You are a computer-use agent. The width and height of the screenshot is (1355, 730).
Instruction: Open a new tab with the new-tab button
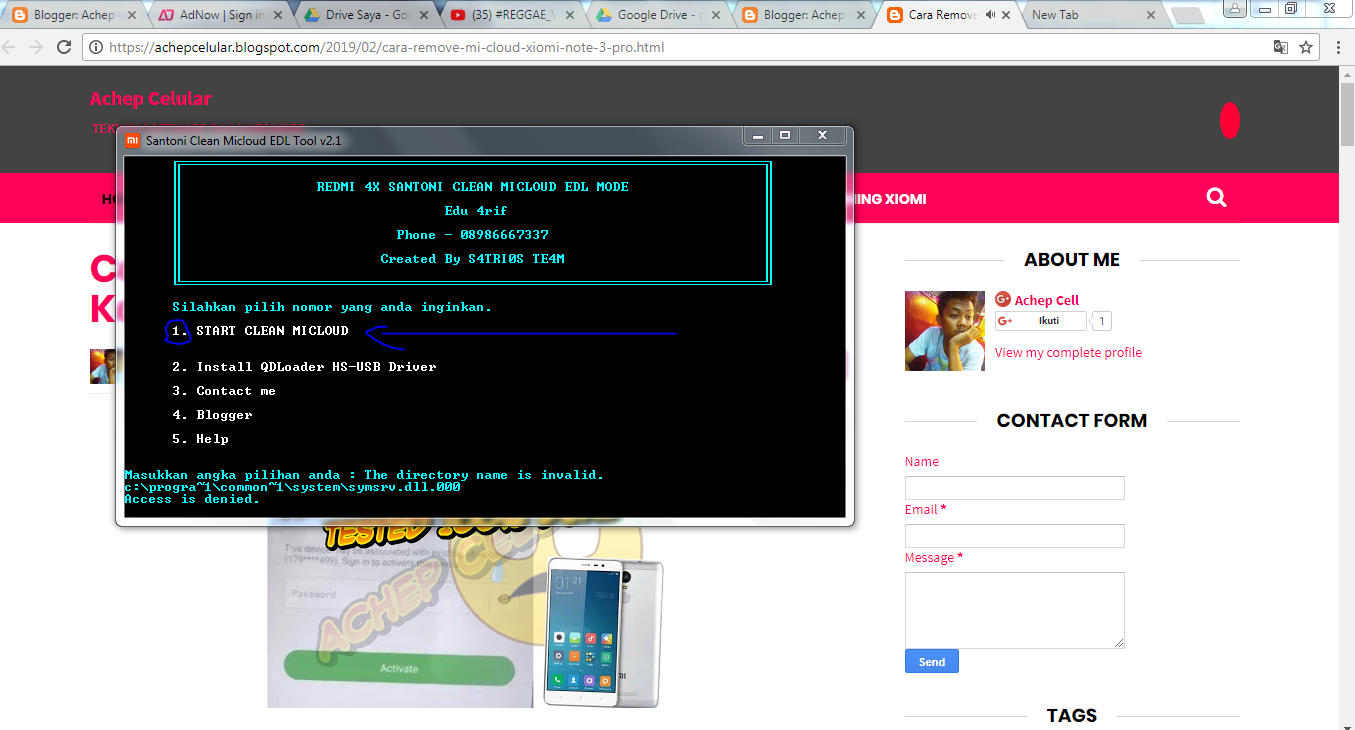(x=1187, y=15)
